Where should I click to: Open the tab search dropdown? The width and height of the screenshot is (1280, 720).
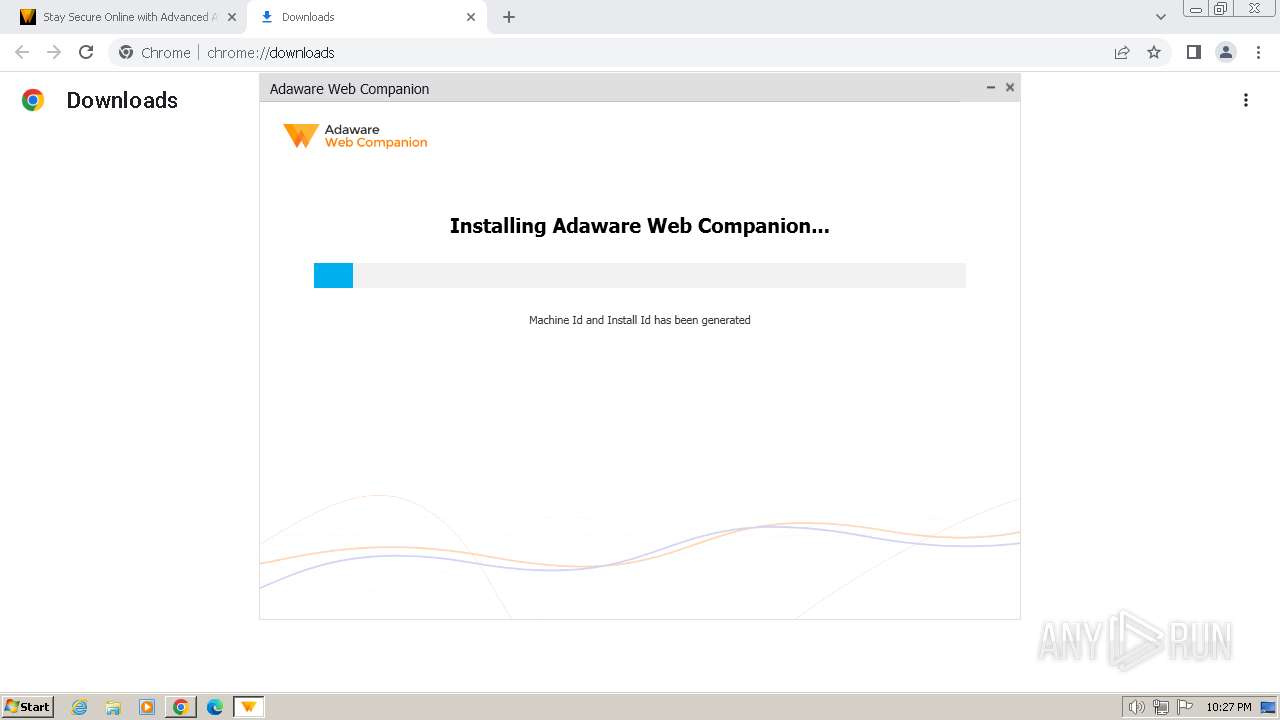1160,17
